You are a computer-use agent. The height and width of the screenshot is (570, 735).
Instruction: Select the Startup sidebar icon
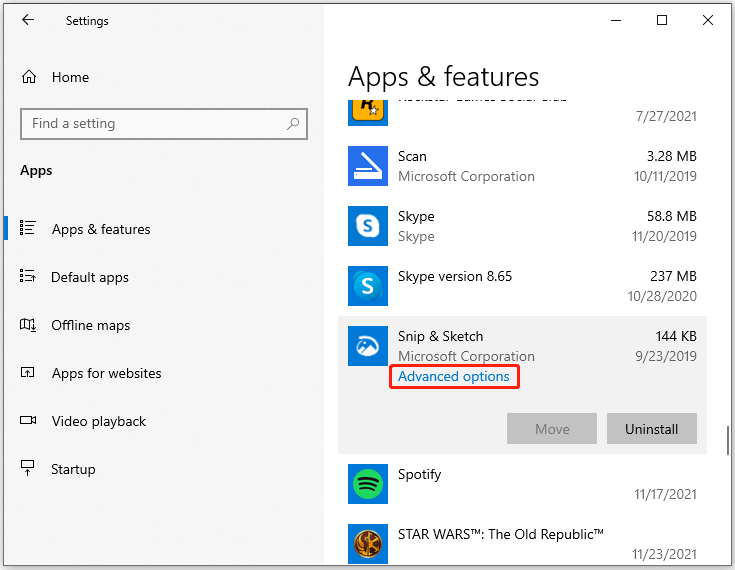pos(28,468)
